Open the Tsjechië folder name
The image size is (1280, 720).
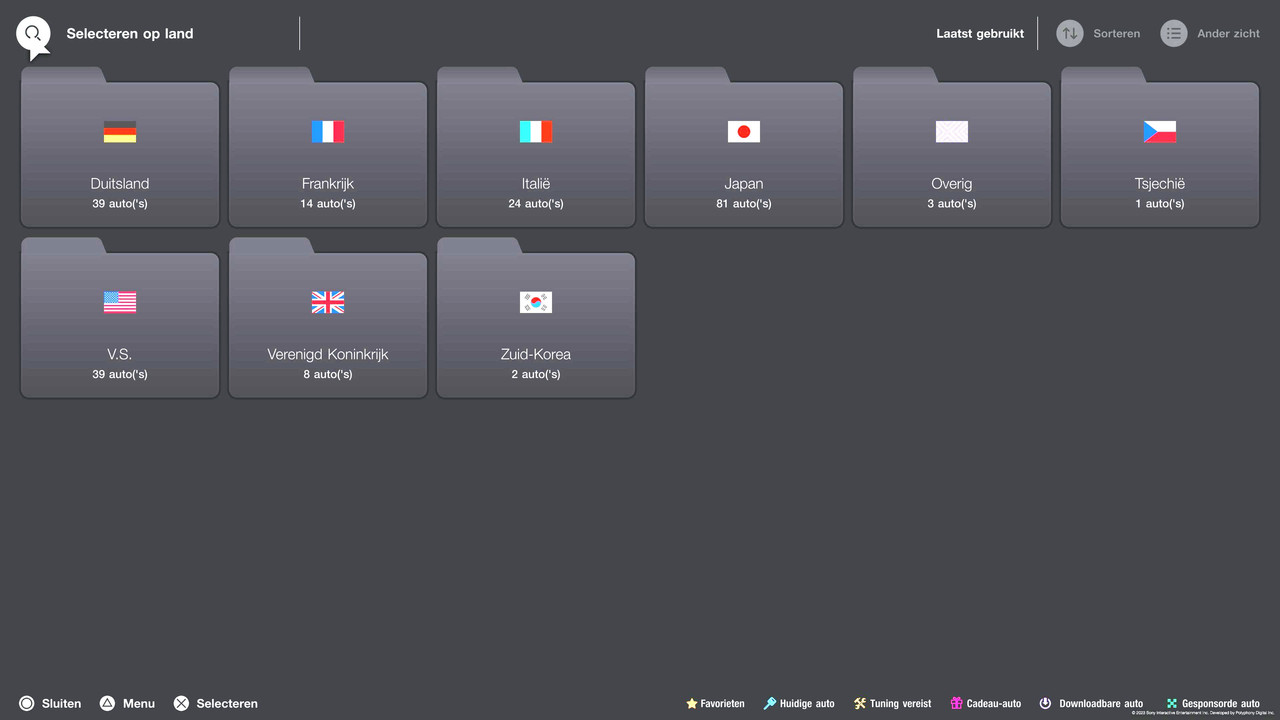pyautogui.click(x=1160, y=184)
